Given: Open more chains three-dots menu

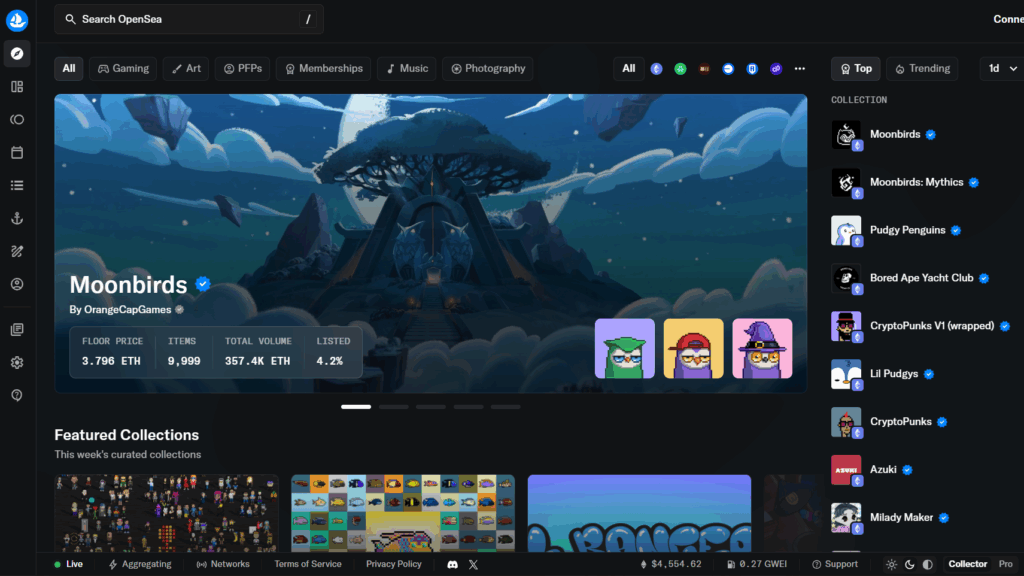Looking at the screenshot, I should pyautogui.click(x=799, y=69).
